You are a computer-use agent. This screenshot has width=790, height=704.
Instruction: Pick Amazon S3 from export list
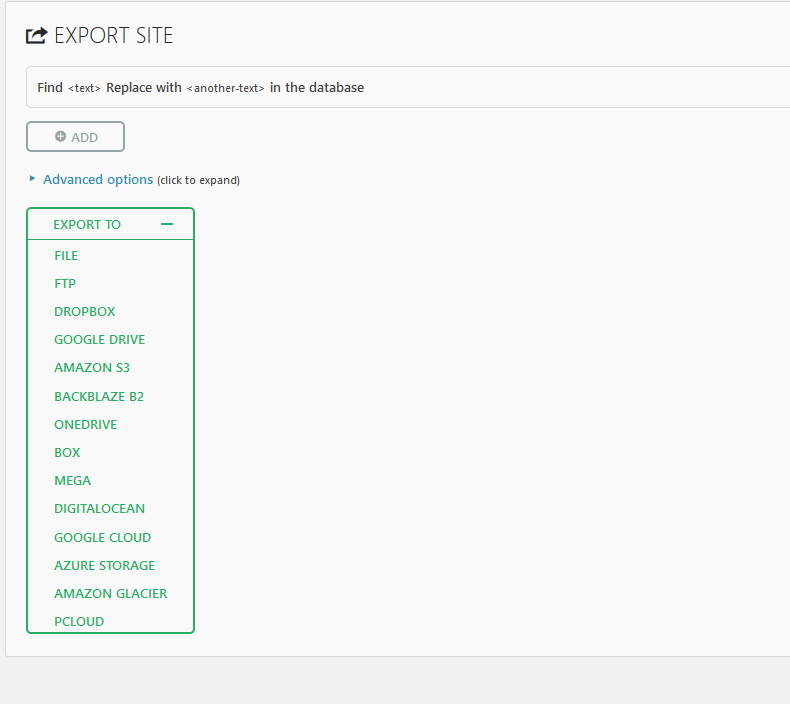point(92,368)
